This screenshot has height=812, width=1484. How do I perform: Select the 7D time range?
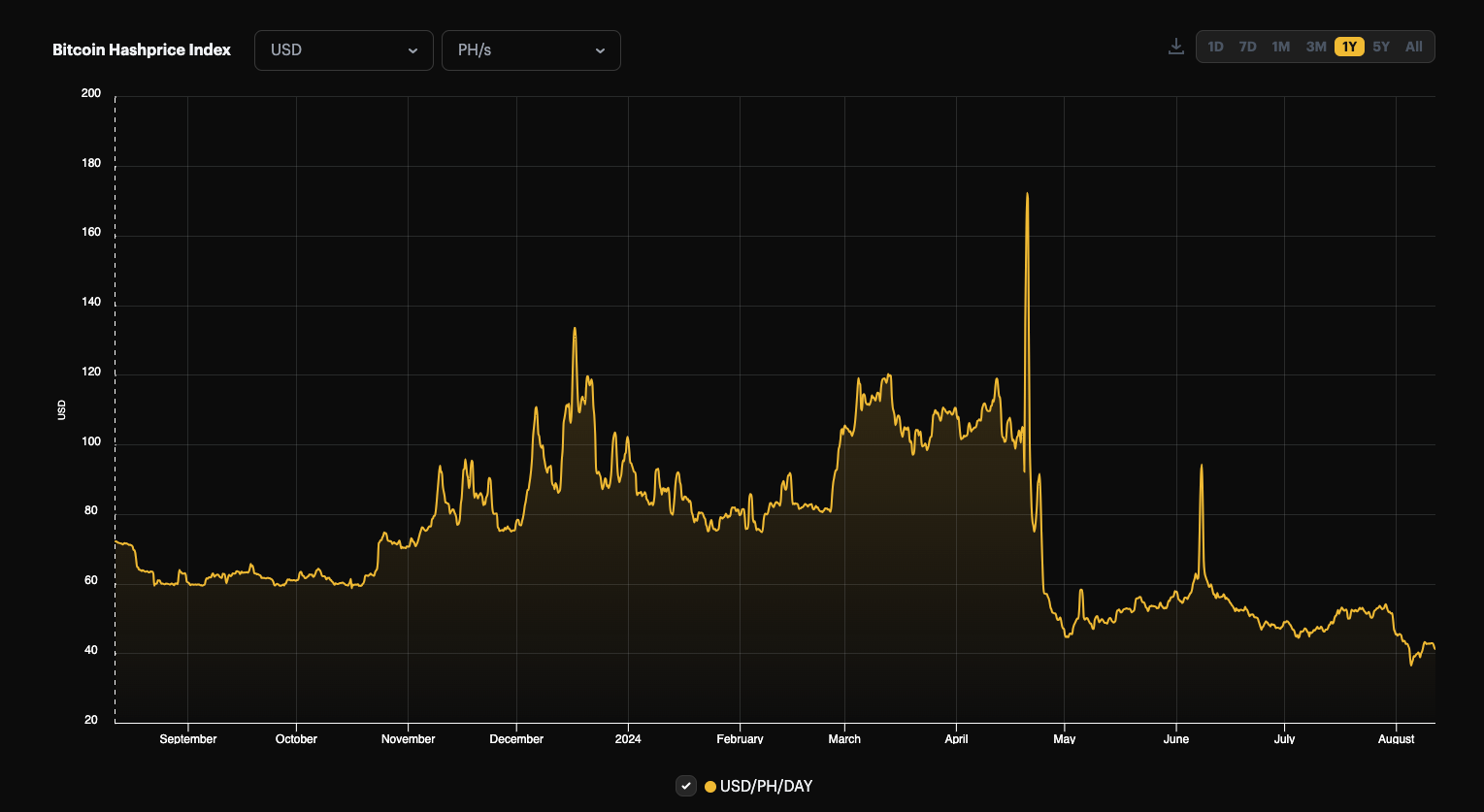1247,46
